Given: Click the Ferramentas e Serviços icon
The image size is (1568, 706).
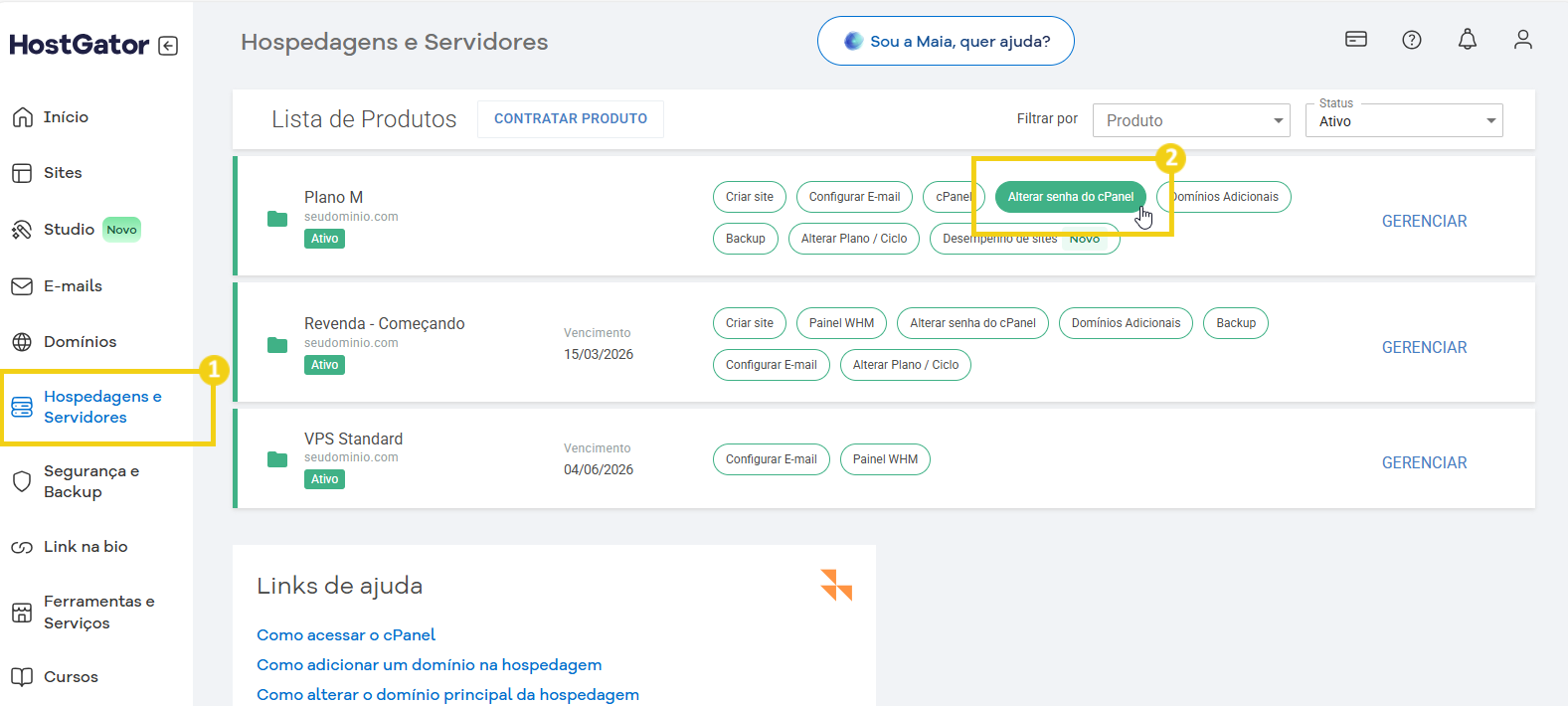Looking at the screenshot, I should (x=22, y=613).
